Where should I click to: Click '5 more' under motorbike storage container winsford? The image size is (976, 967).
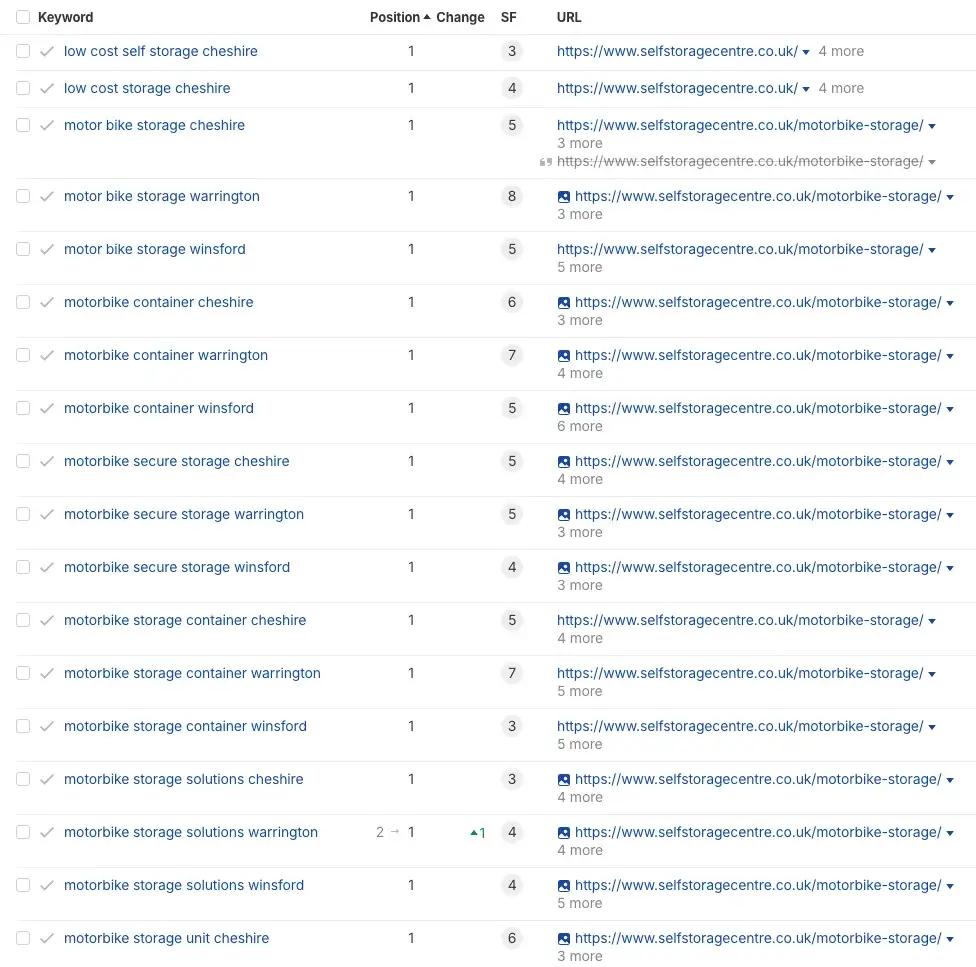pos(580,744)
